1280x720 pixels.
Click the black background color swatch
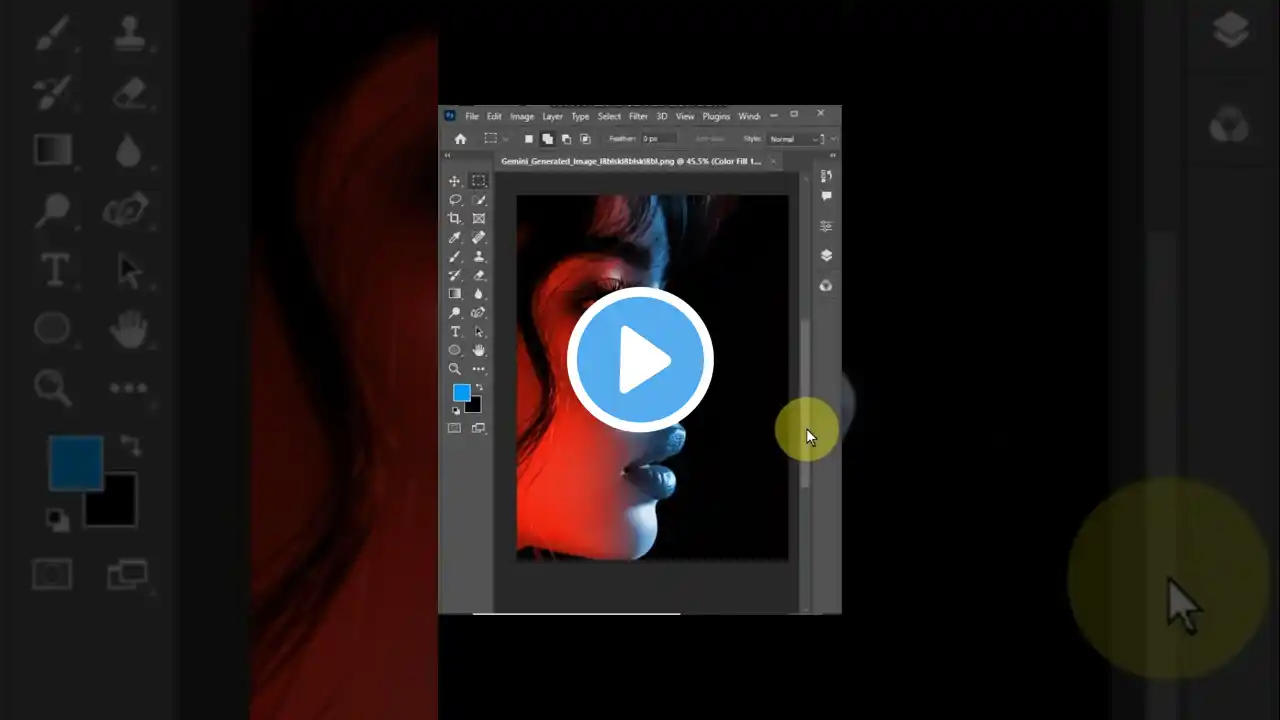[474, 405]
